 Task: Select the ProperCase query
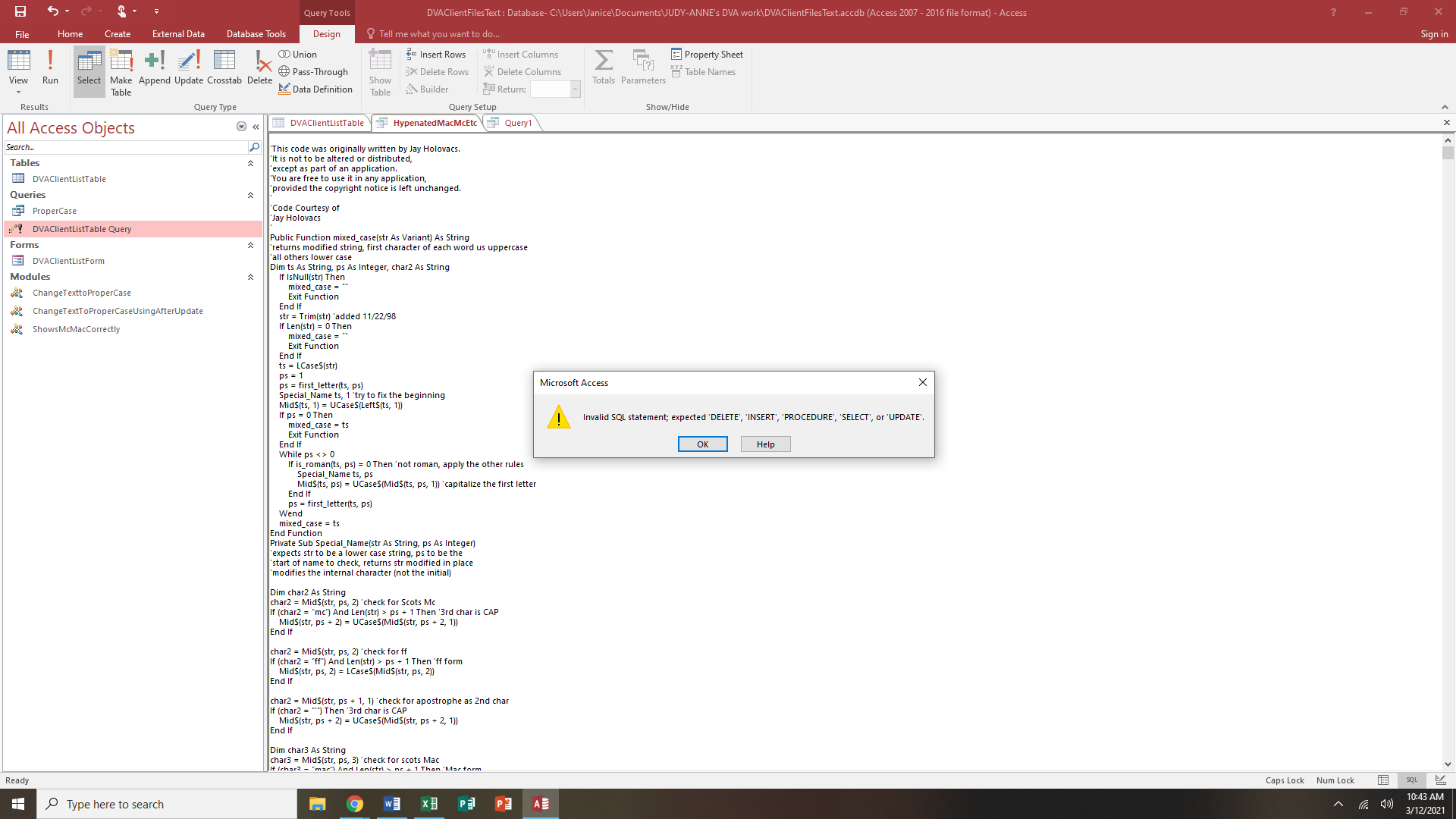[55, 211]
